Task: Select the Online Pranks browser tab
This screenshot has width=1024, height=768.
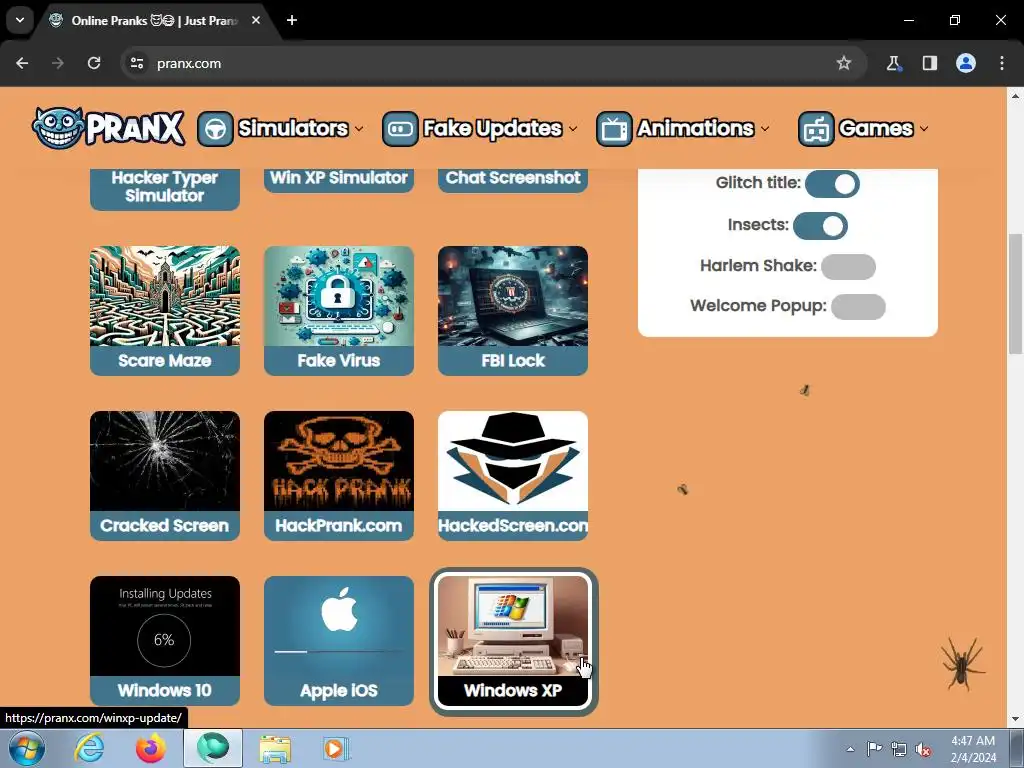Action: click(x=153, y=20)
